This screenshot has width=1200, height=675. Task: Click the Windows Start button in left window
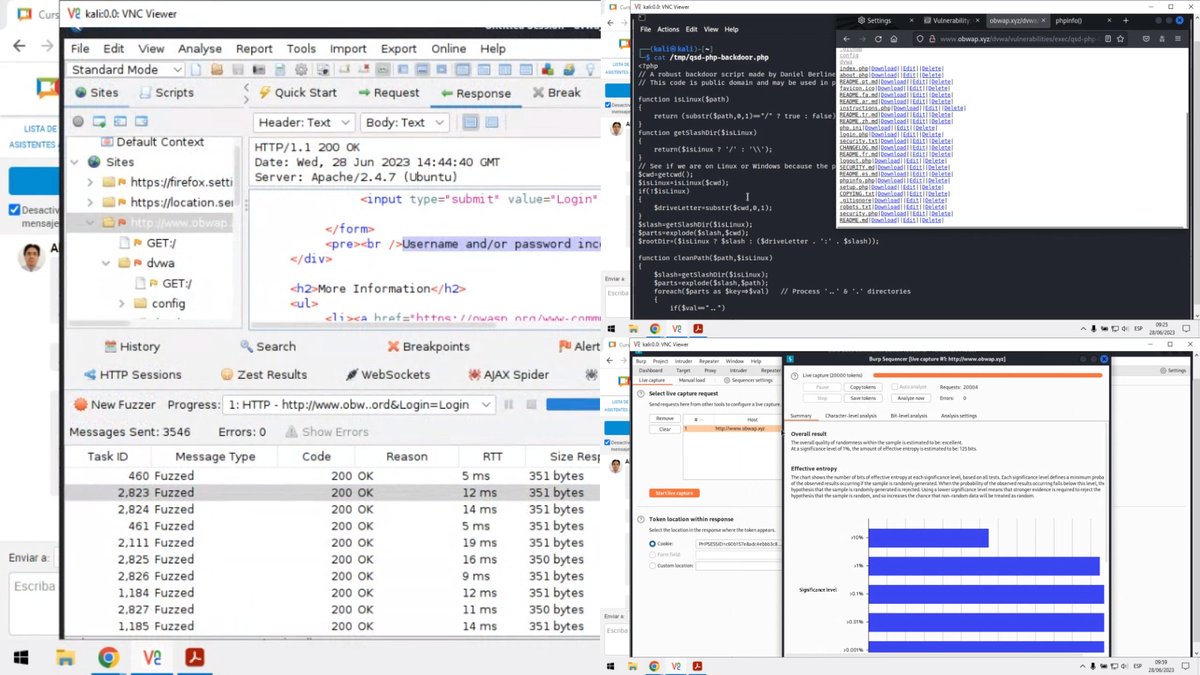pyautogui.click(x=22, y=657)
